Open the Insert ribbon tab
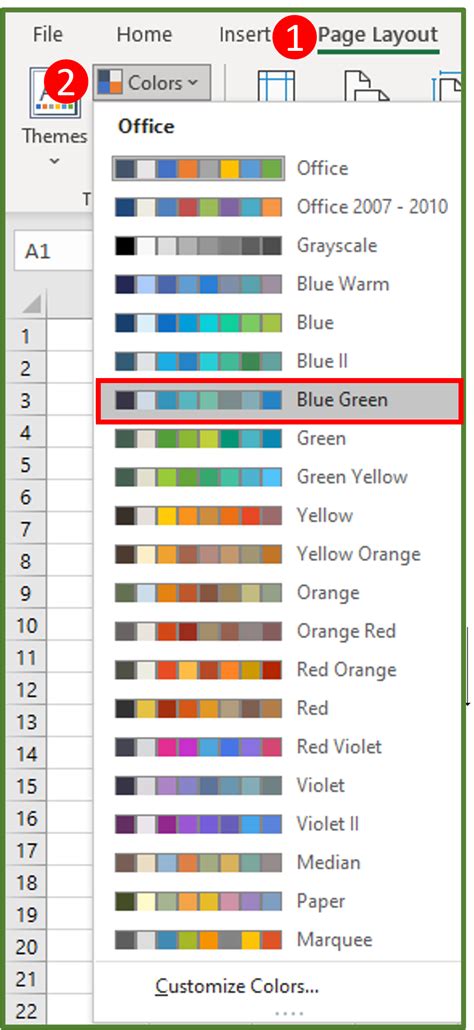The image size is (474, 1030). (x=245, y=34)
